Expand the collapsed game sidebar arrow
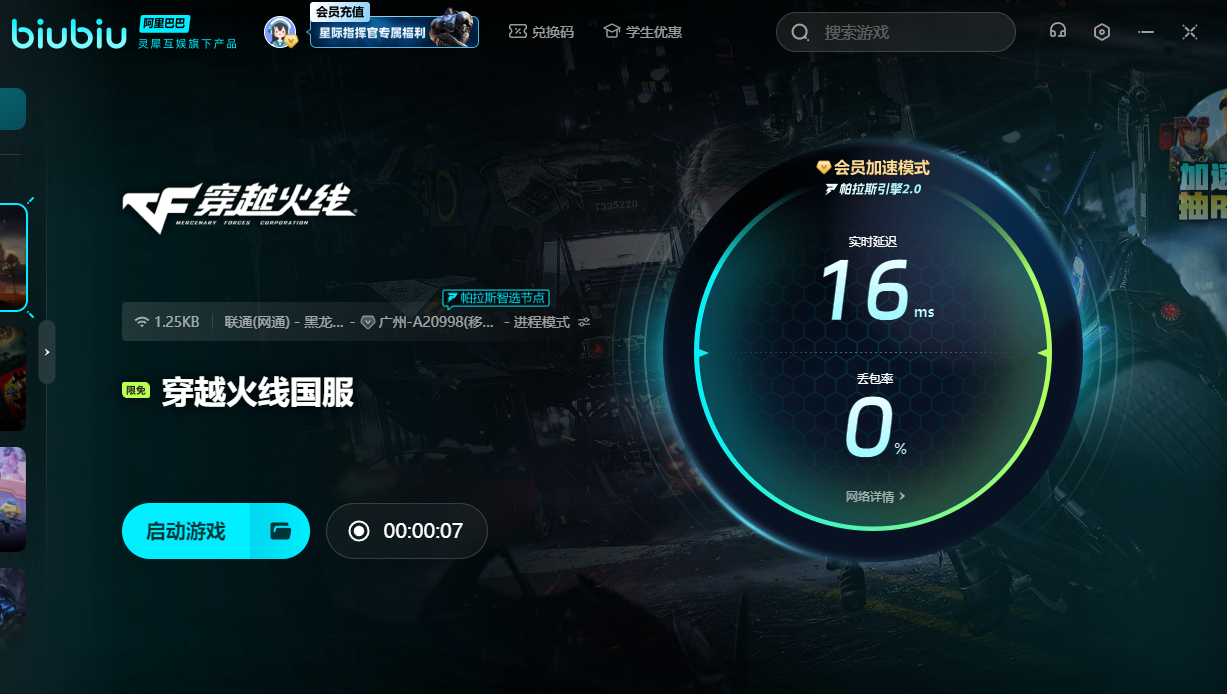1227x694 pixels. [47, 352]
